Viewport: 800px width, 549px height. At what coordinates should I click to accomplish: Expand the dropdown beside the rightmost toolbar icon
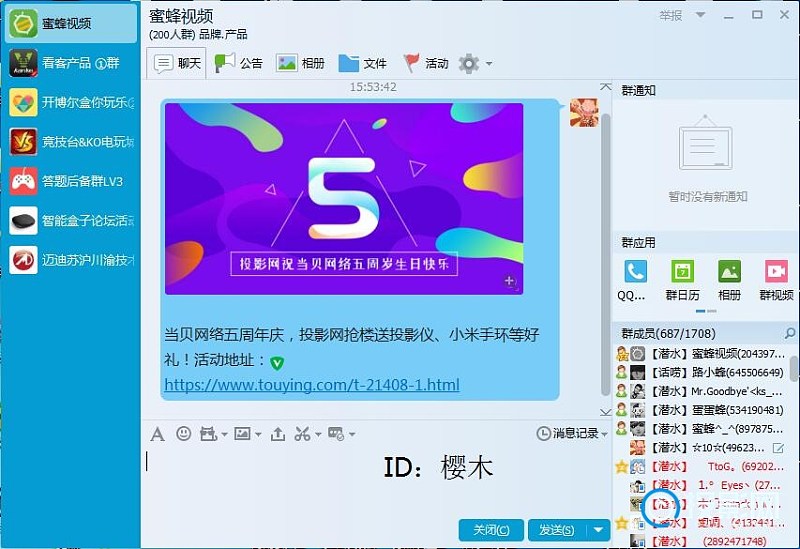pyautogui.click(x=352, y=435)
